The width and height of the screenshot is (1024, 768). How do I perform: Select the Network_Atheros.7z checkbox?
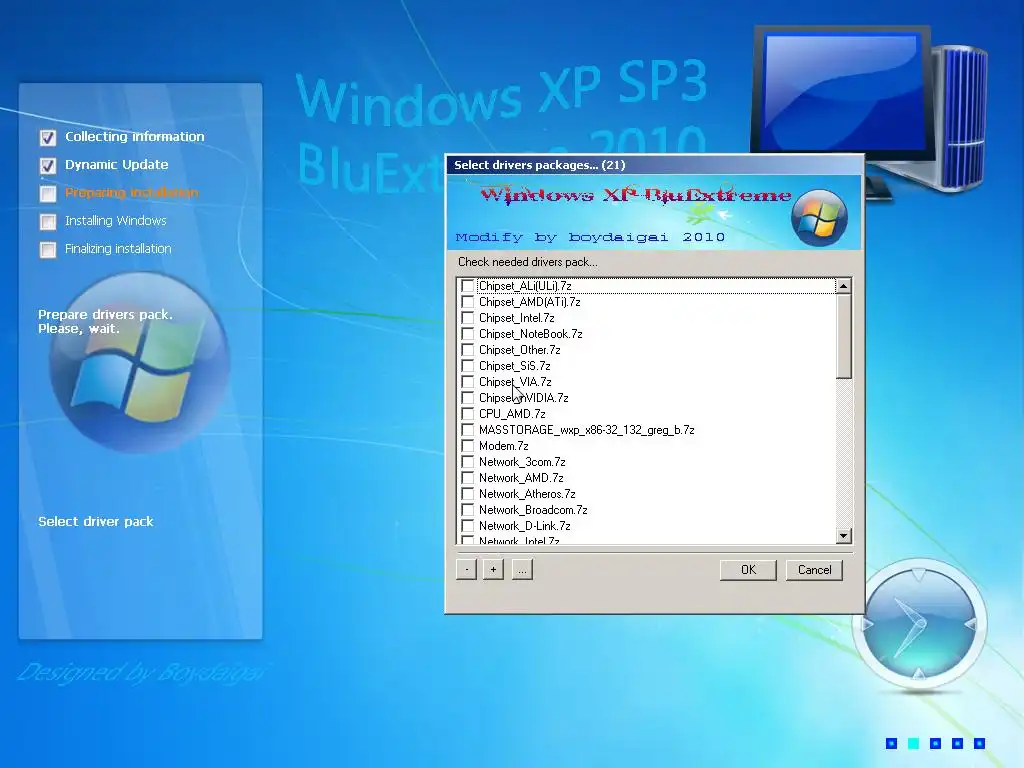pyautogui.click(x=468, y=494)
